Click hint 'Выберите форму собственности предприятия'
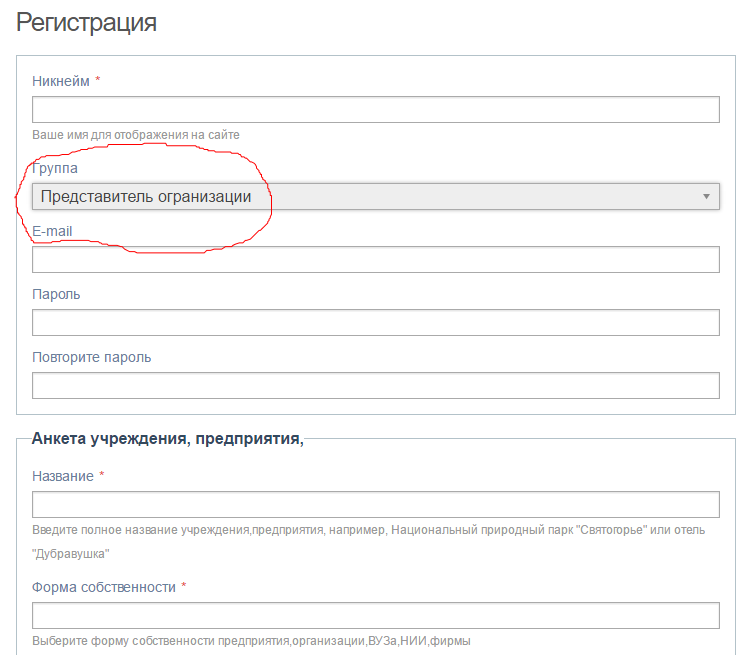This screenshot has width=737, height=655. (x=162, y=641)
